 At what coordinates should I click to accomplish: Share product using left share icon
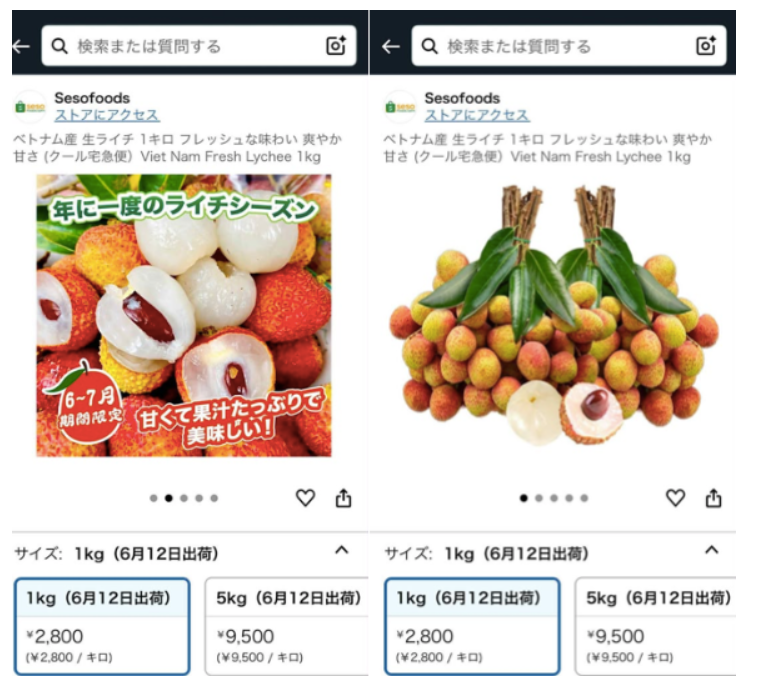coord(343,498)
